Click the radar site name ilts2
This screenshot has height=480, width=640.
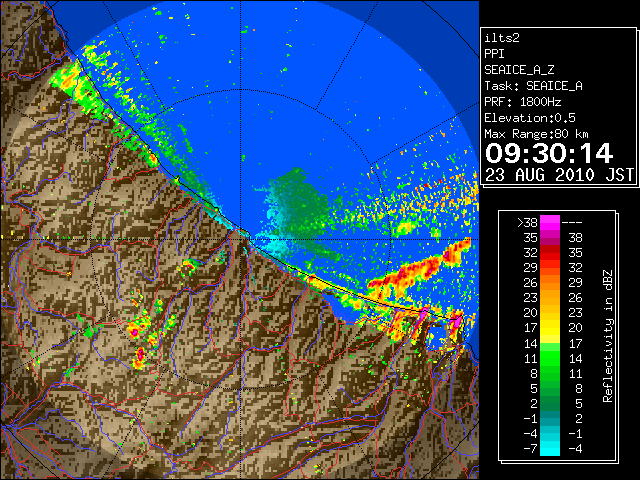pyautogui.click(x=502, y=38)
